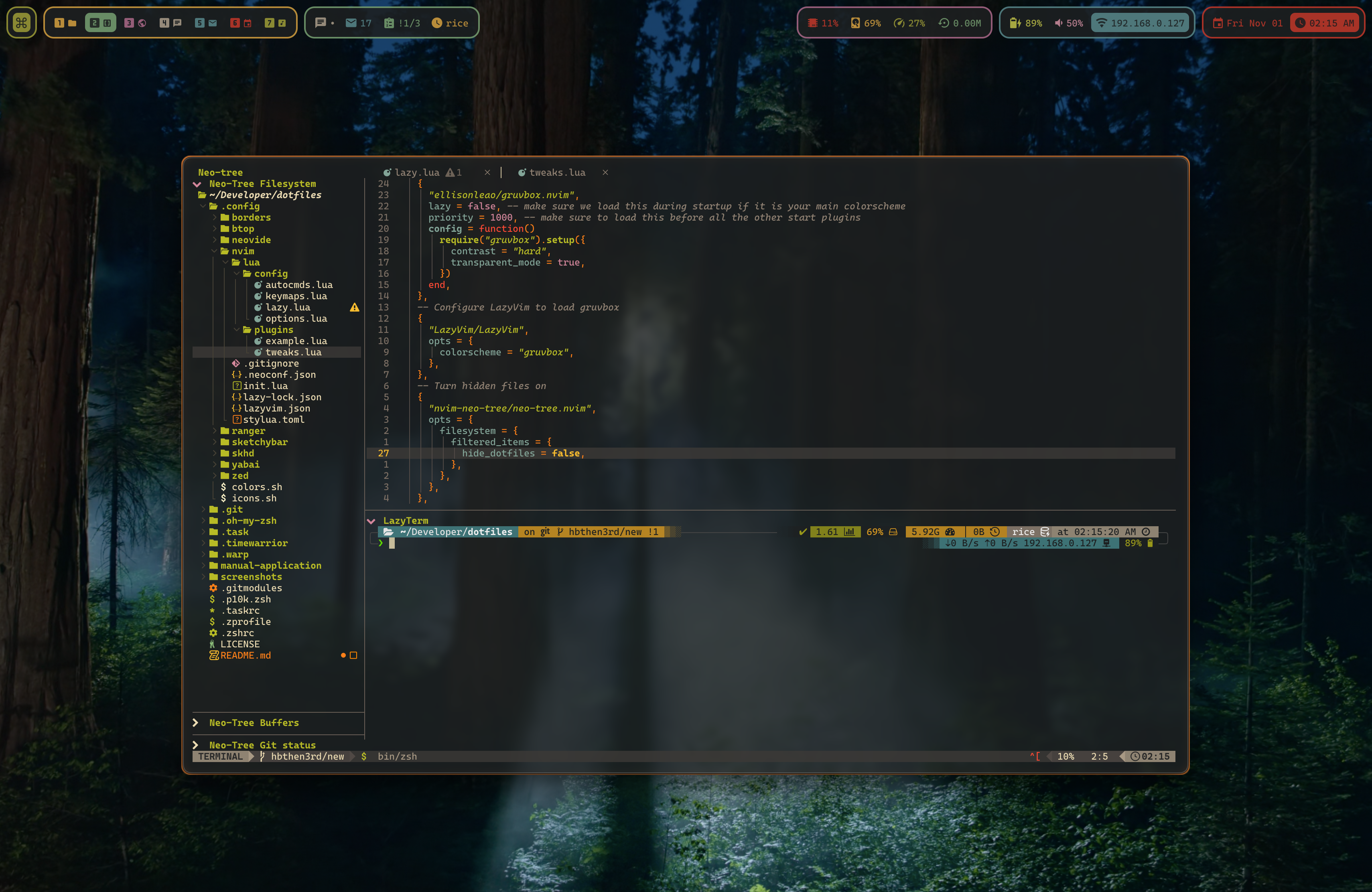The image size is (1372, 892).
Task: Switch to workspace 7 with the music icon
Action: (276, 23)
